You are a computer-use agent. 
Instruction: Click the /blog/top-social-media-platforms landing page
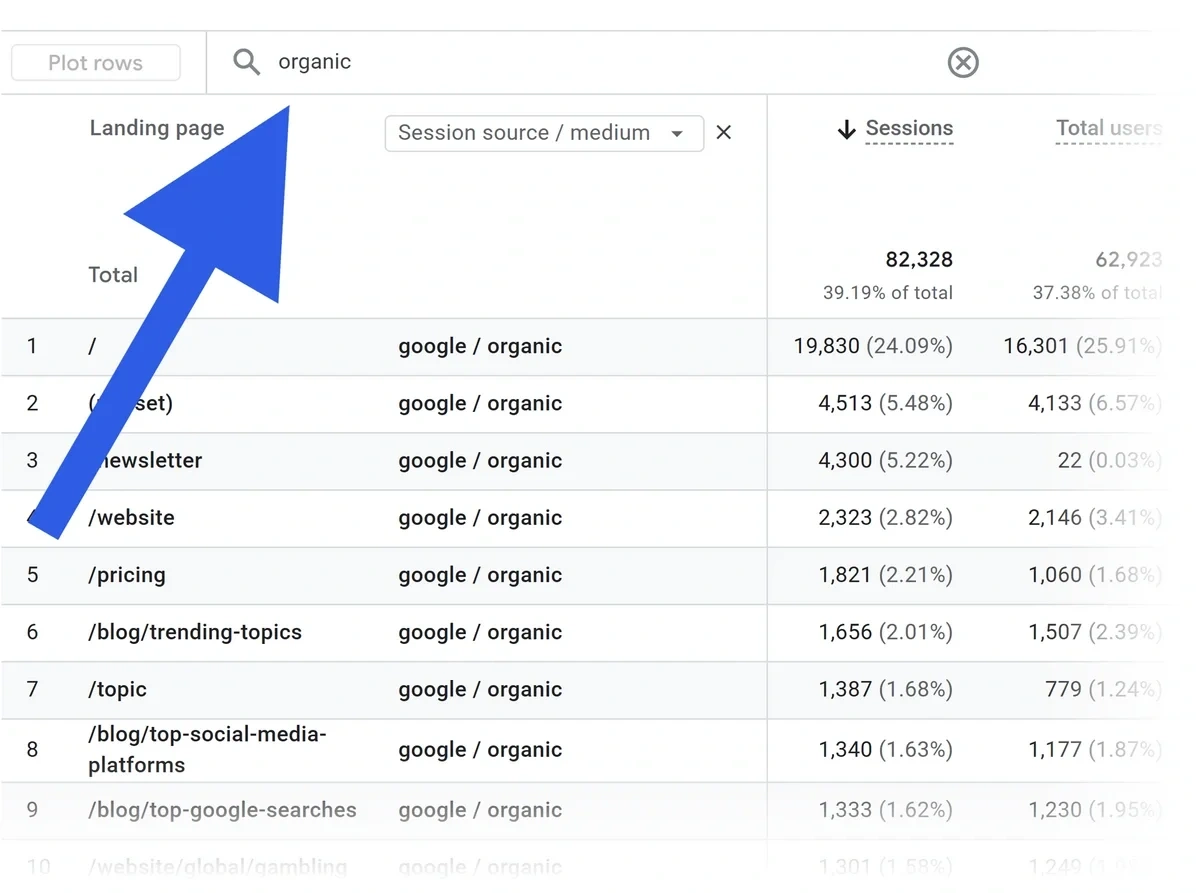[207, 750]
